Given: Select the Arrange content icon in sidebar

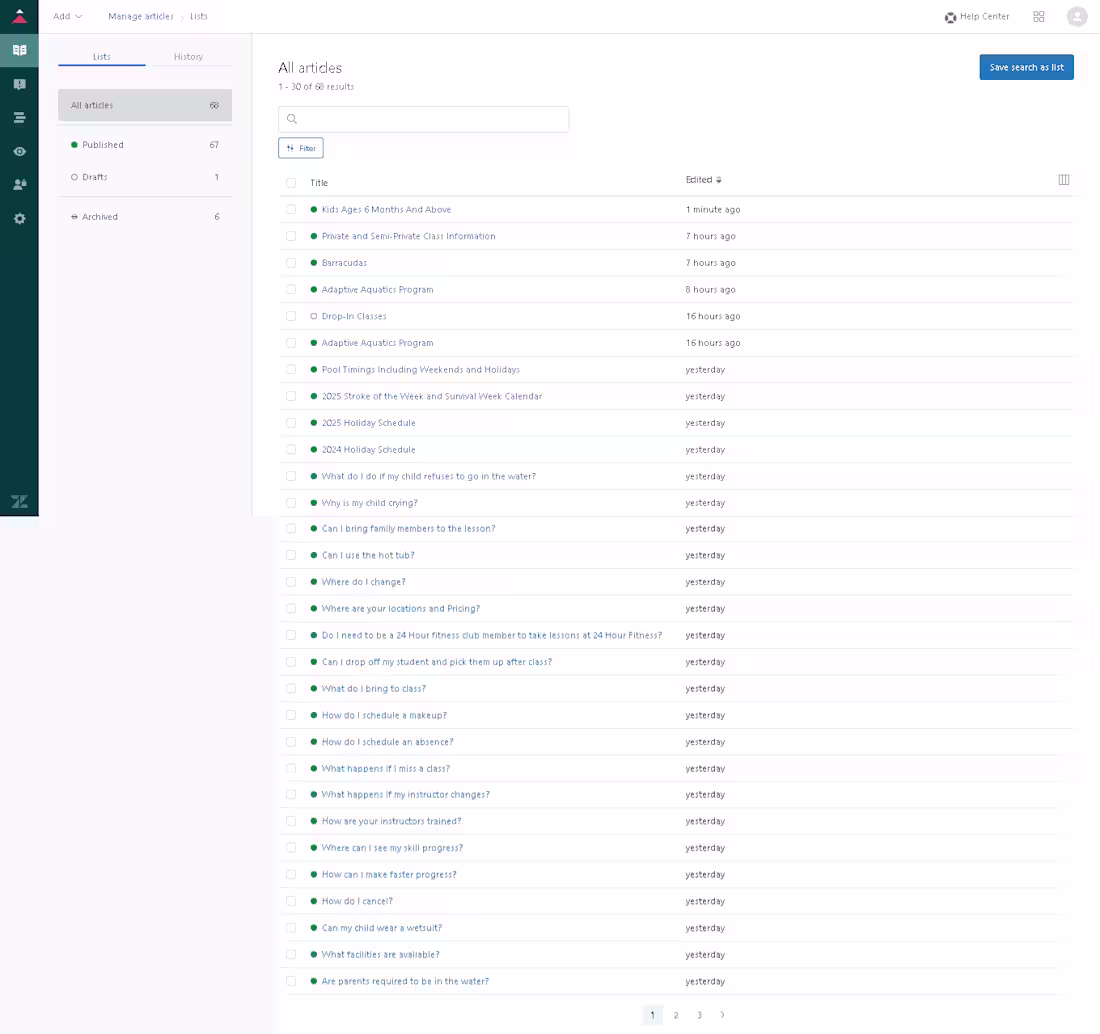Looking at the screenshot, I should coord(19,117).
